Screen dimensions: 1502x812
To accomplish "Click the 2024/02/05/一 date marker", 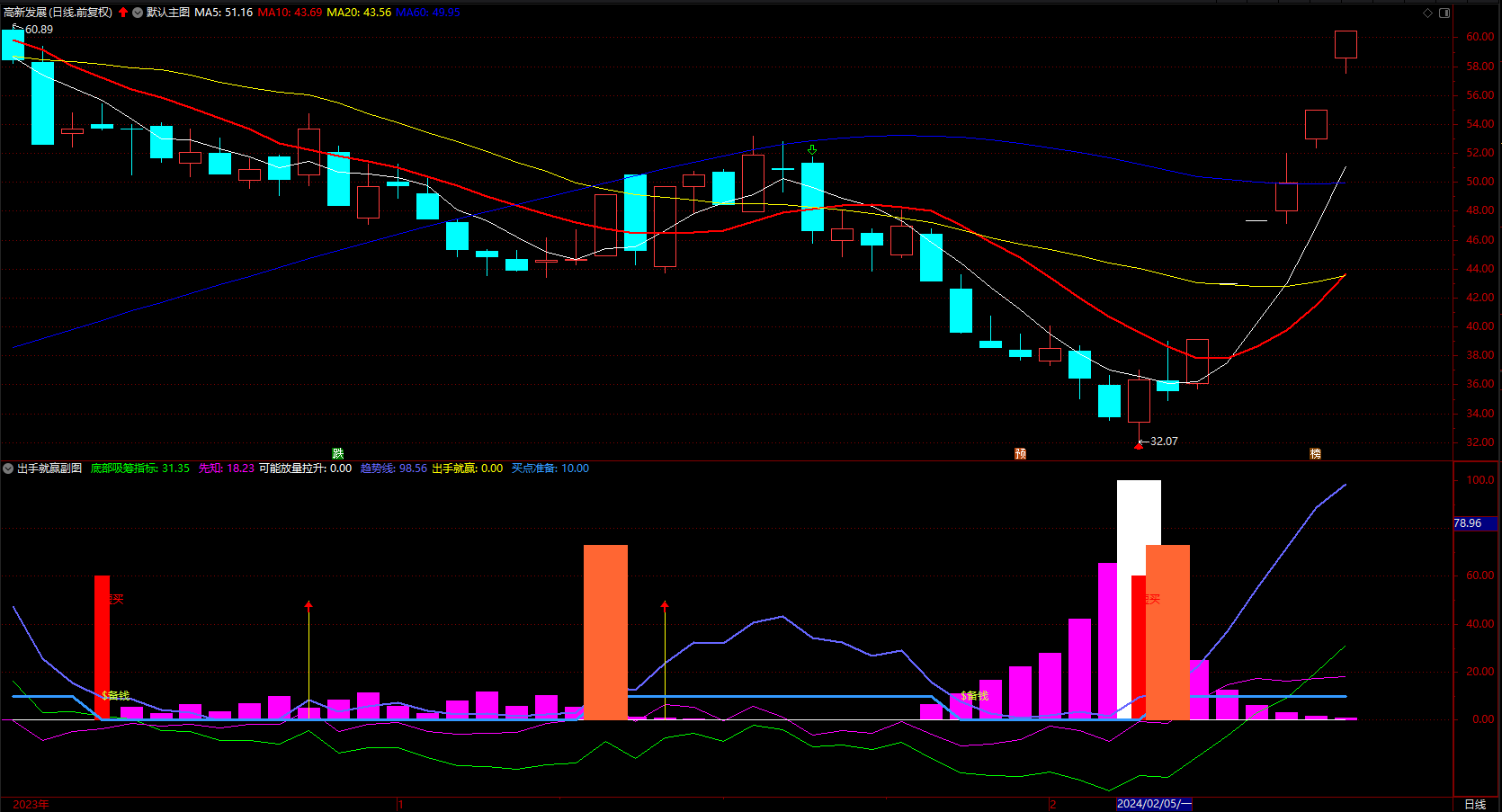I will [1154, 804].
